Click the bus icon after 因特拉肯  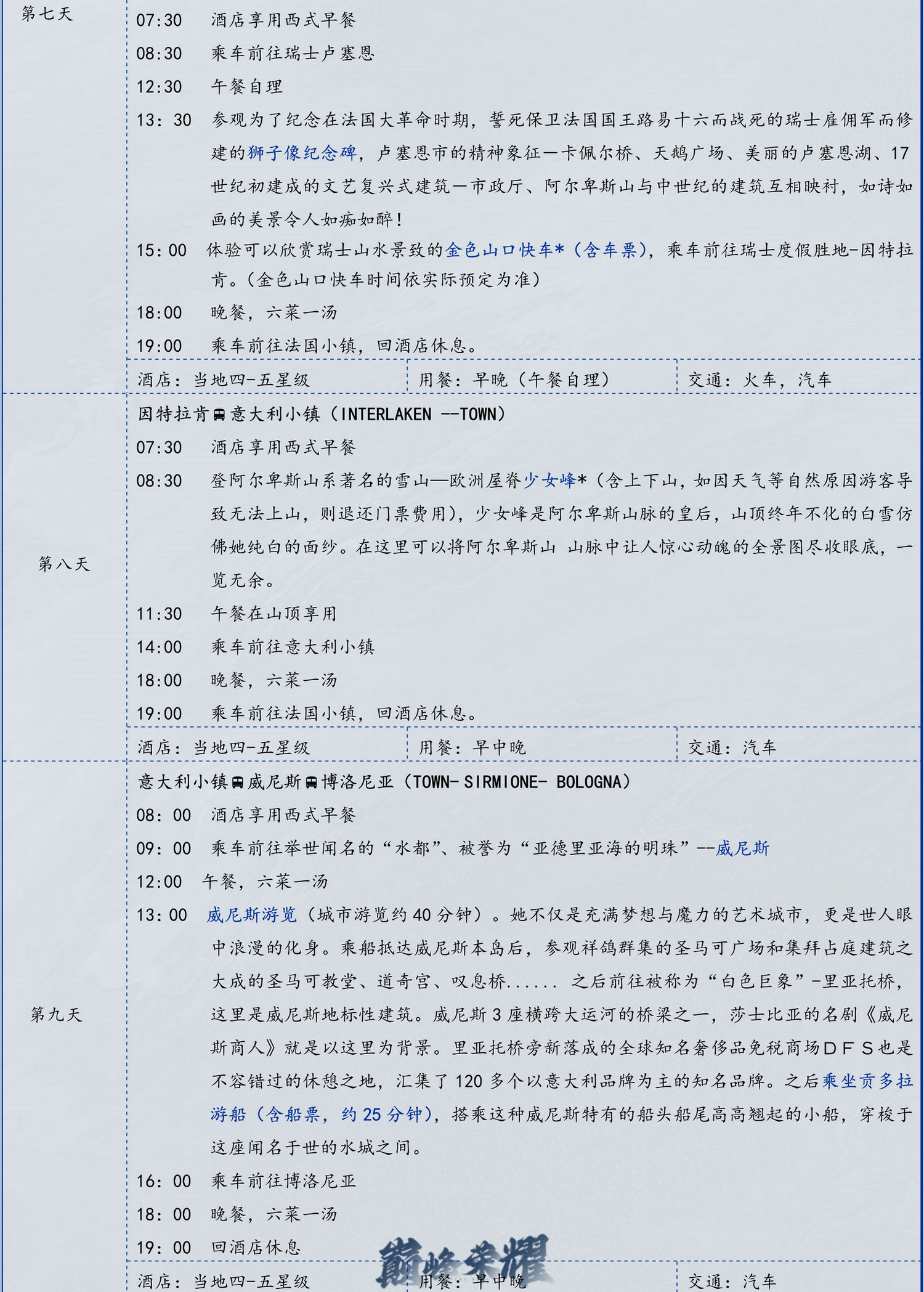(219, 415)
